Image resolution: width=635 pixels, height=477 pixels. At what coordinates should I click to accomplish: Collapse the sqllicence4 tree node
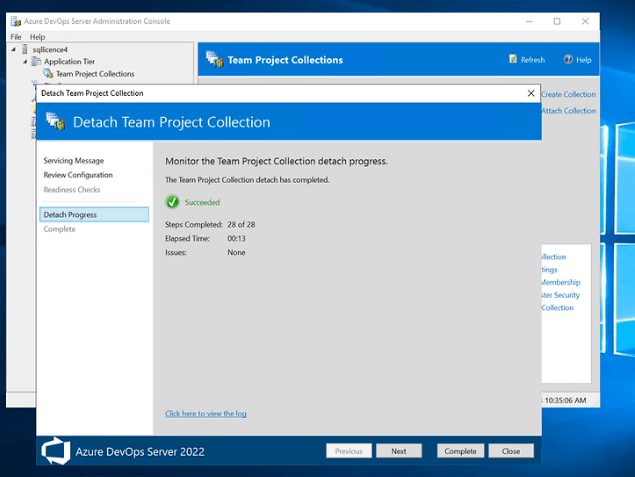coord(13,49)
